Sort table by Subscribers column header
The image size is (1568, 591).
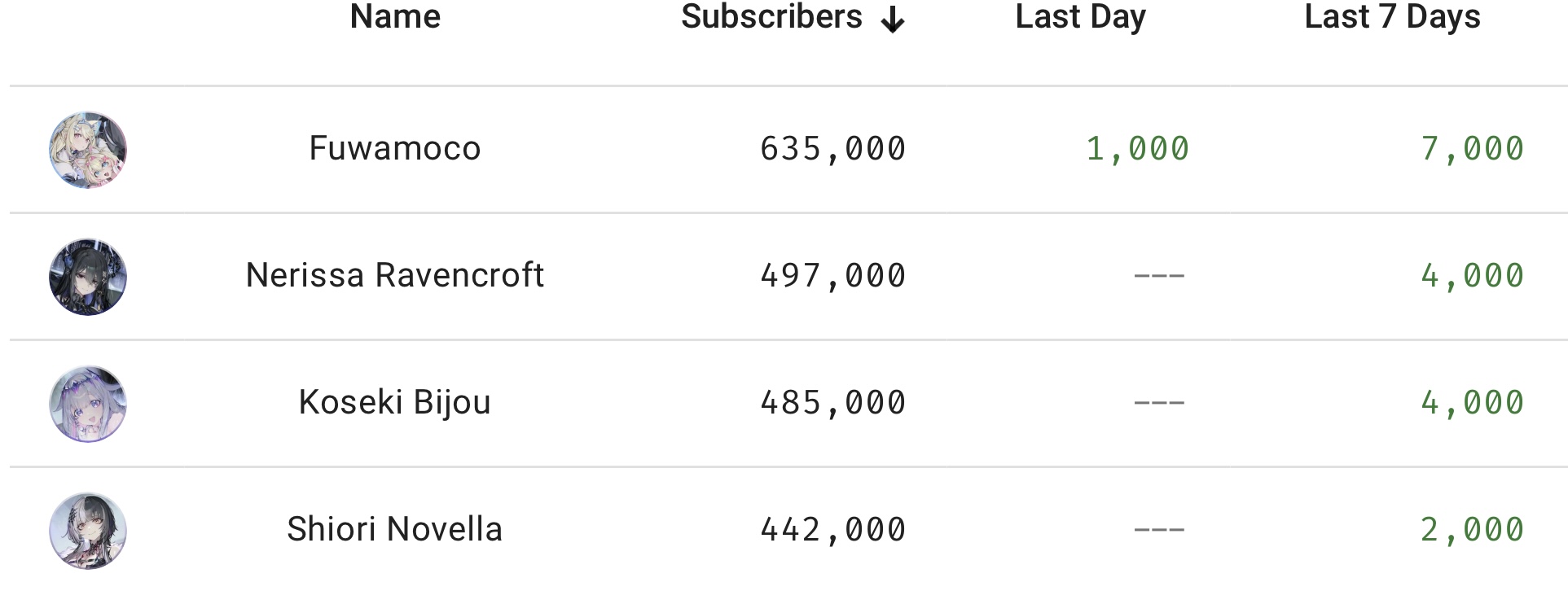pyautogui.click(x=771, y=17)
